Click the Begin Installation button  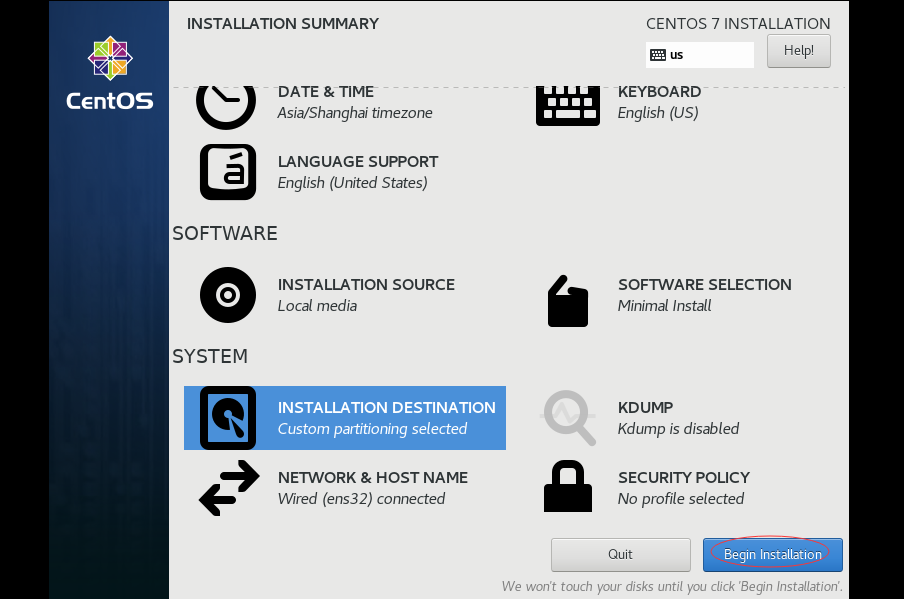click(x=773, y=555)
